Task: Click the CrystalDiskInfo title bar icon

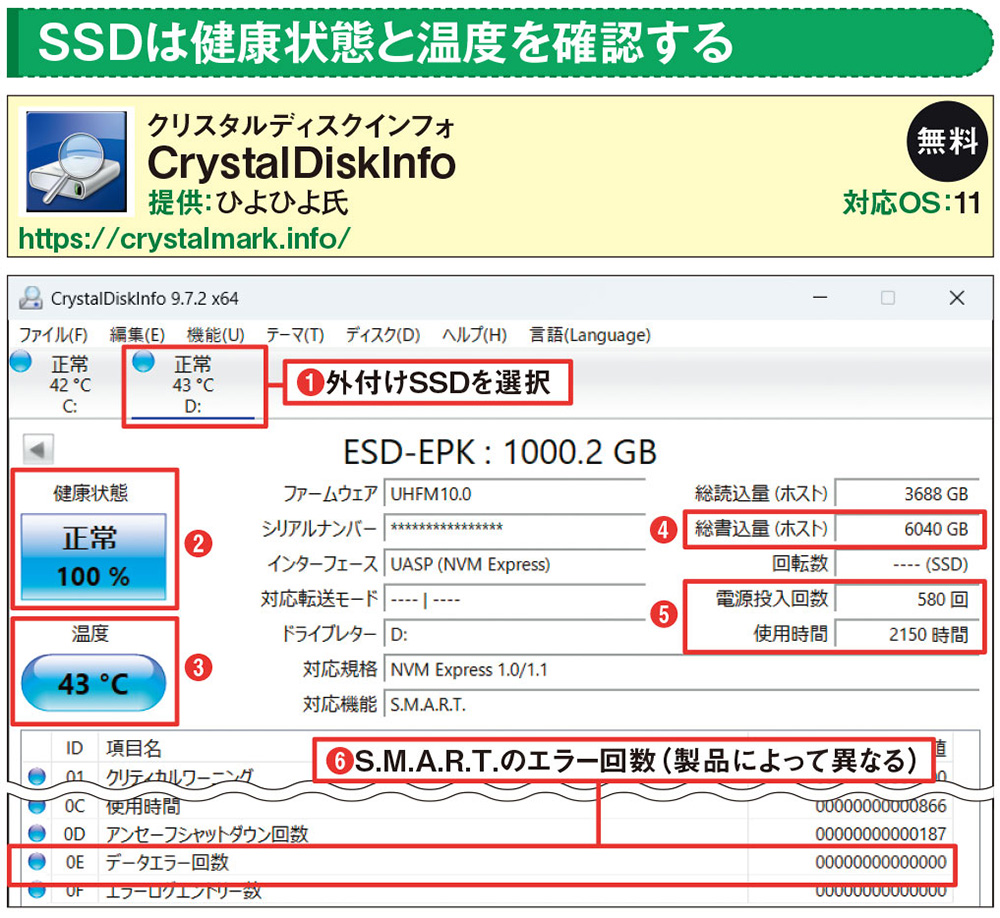Action: pyautogui.click(x=31, y=298)
